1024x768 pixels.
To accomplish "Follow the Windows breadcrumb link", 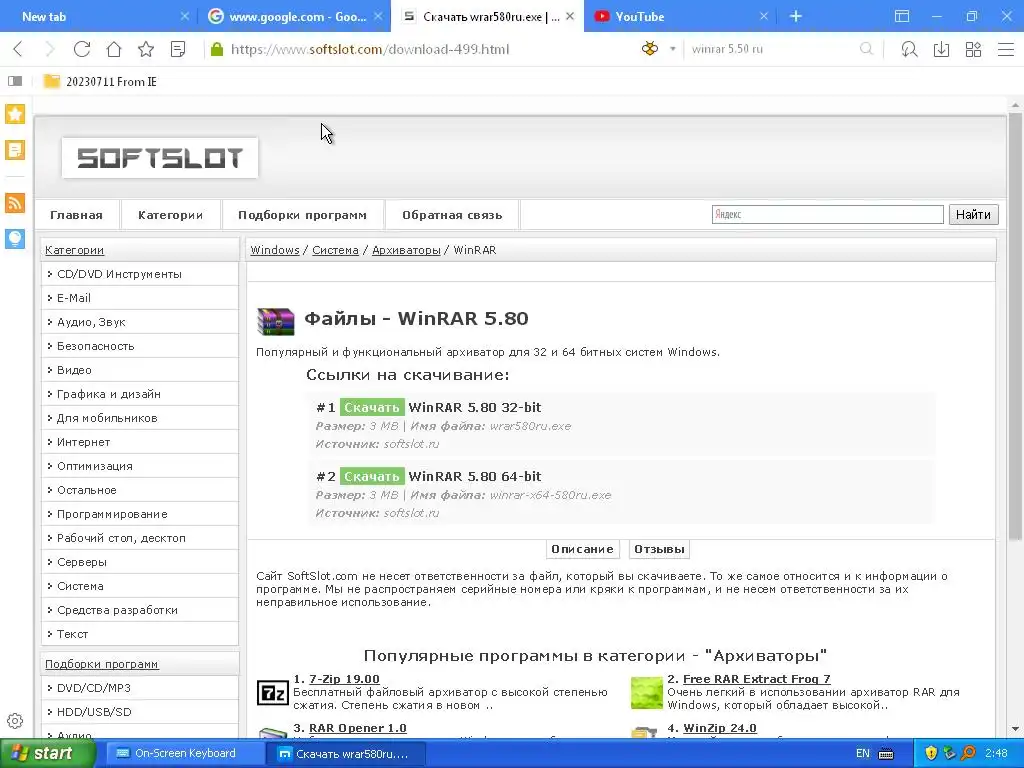I will [x=274, y=250].
